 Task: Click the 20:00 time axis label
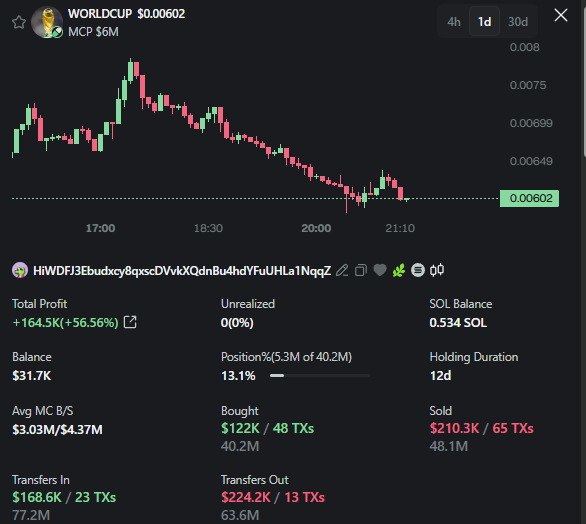point(316,228)
